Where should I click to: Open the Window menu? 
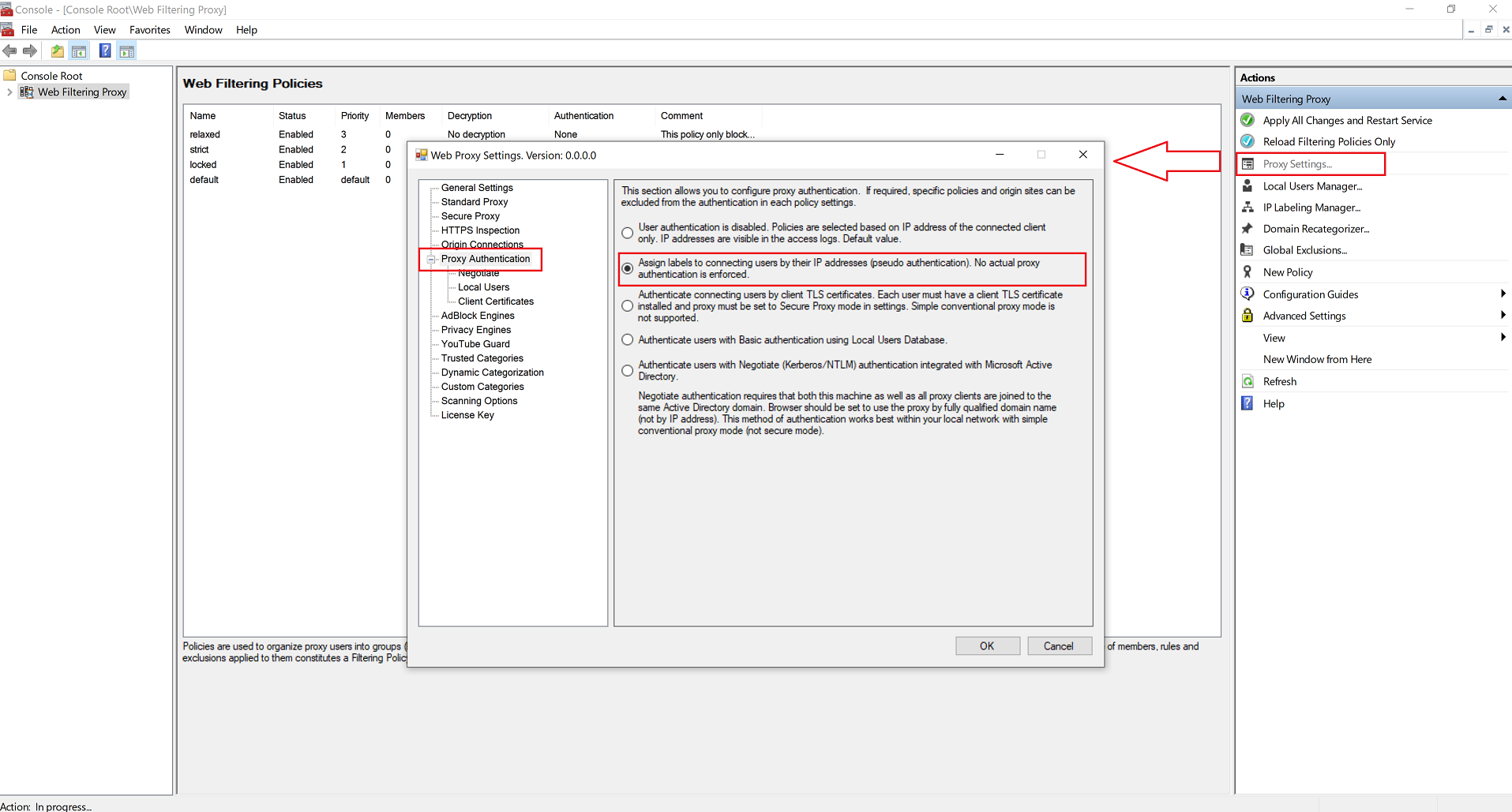[203, 30]
